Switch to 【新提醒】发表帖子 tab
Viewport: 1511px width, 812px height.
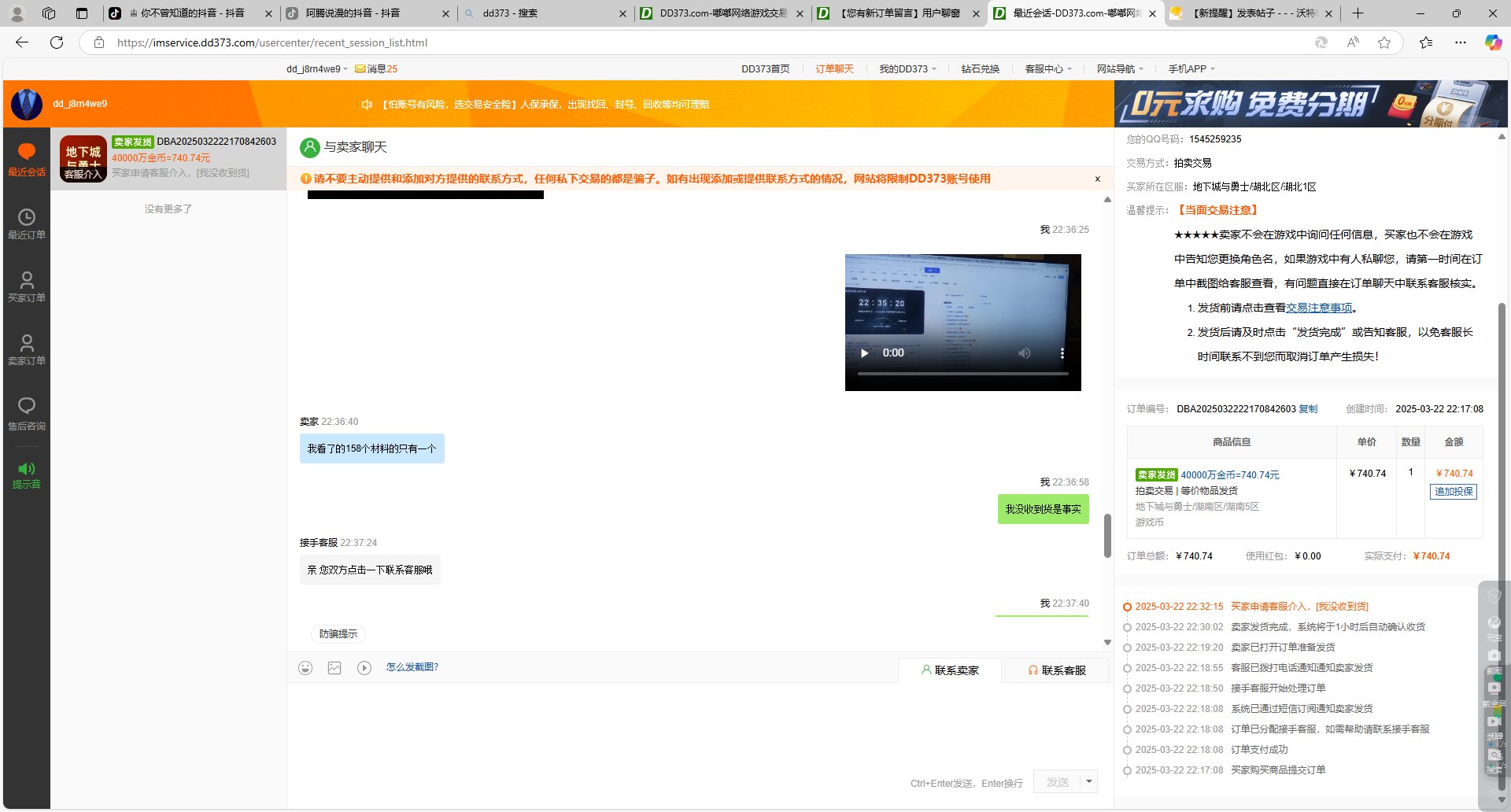coord(1251,13)
